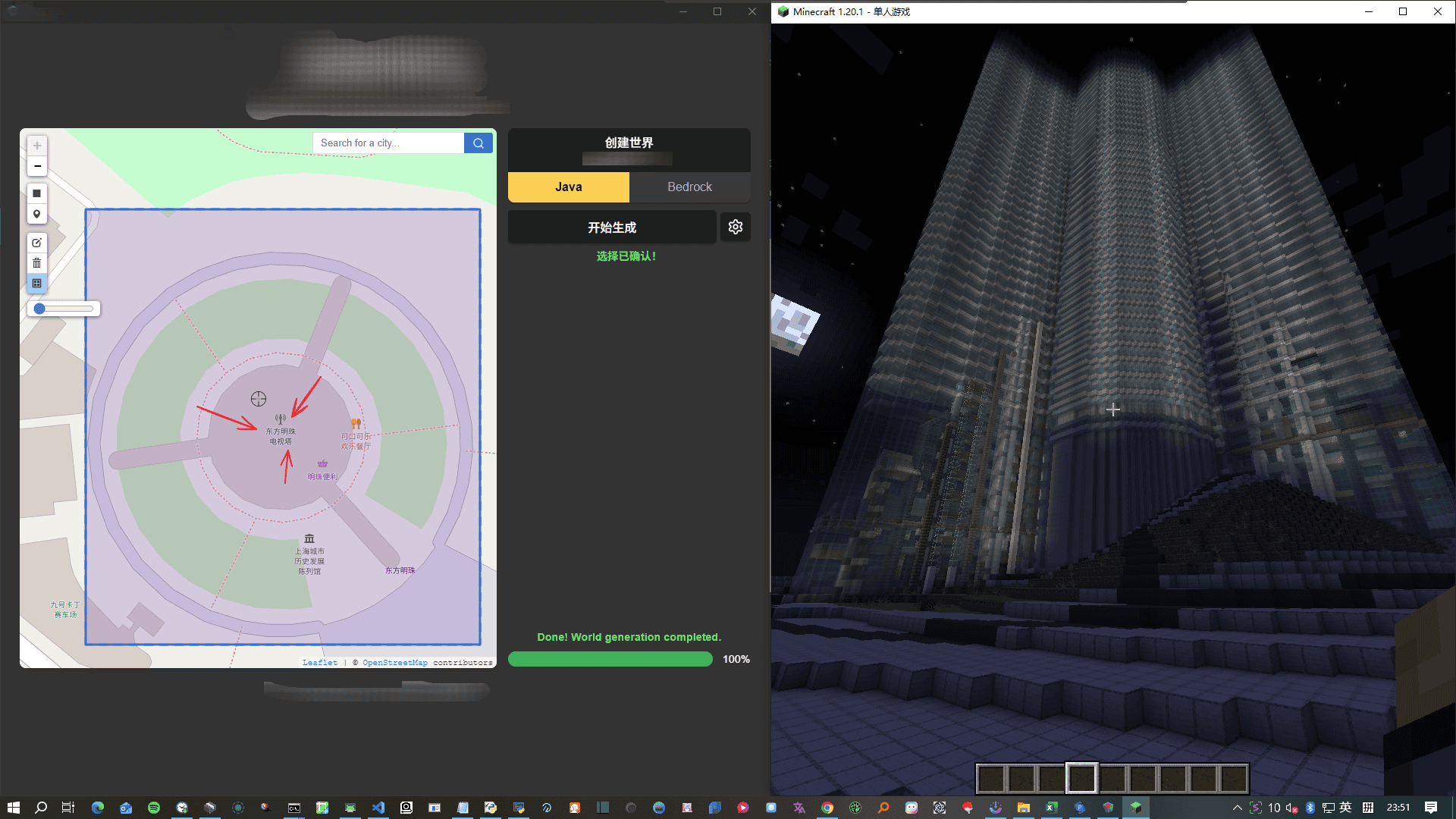Click the 开始生成 button

(x=612, y=227)
